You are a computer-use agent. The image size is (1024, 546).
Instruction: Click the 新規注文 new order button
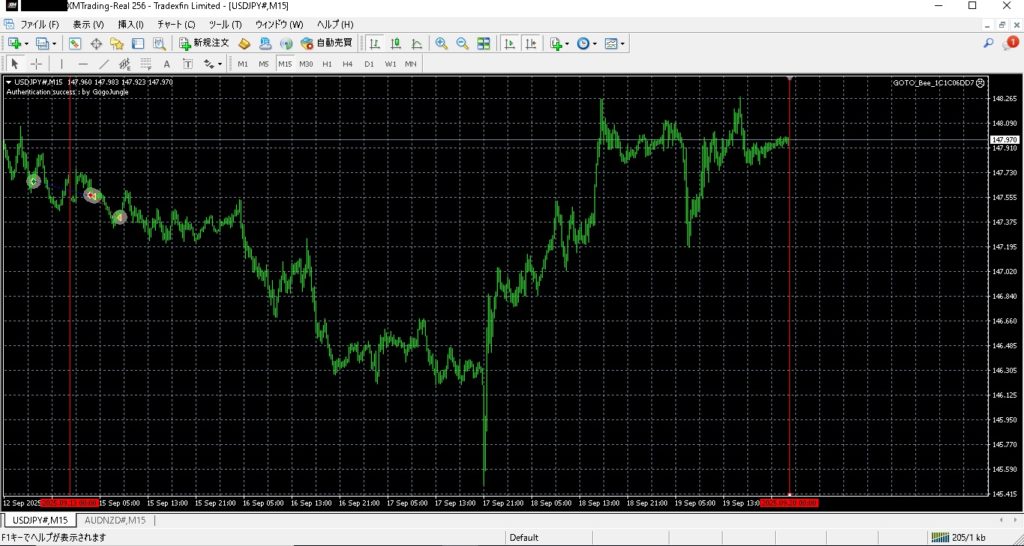[204, 44]
